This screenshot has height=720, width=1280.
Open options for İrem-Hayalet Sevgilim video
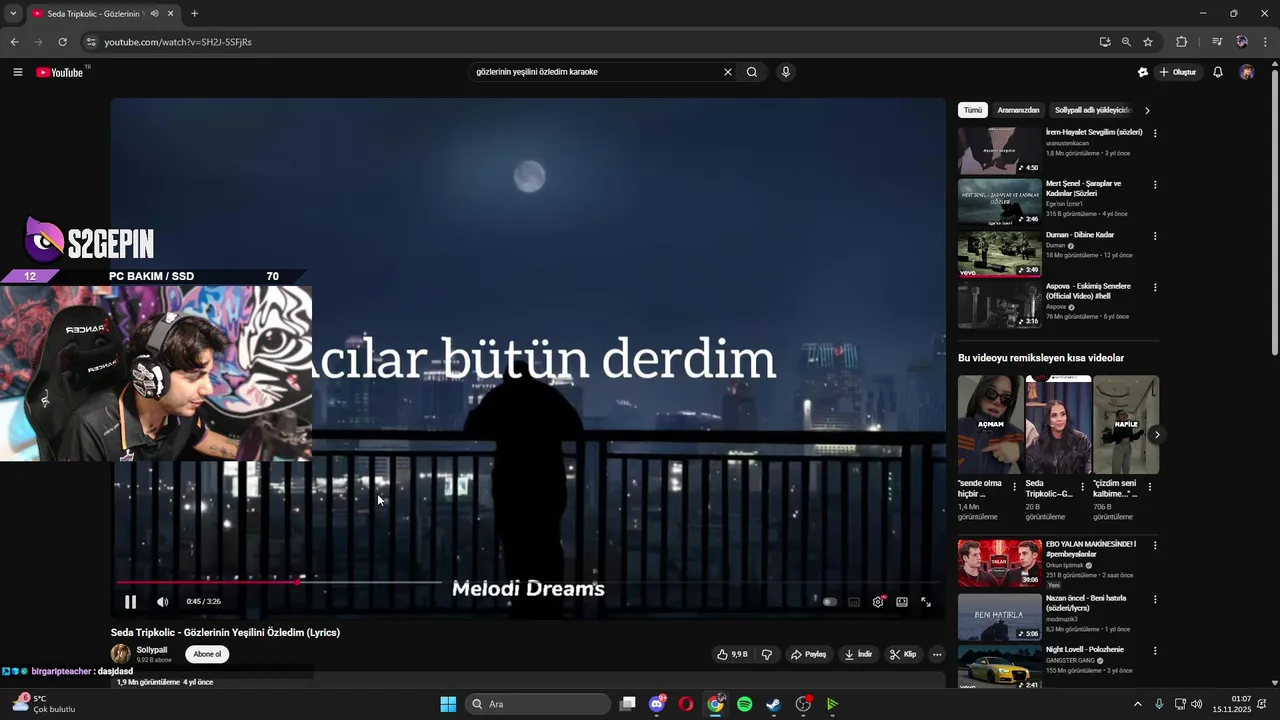(x=1155, y=133)
